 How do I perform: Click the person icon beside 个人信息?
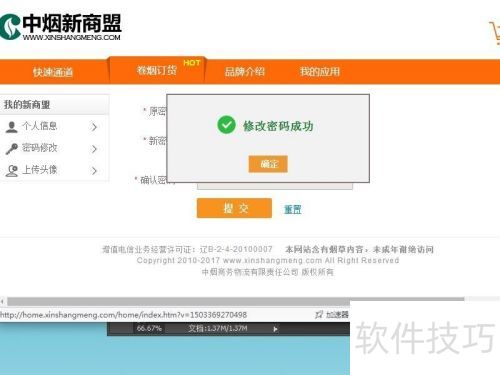click(x=12, y=127)
